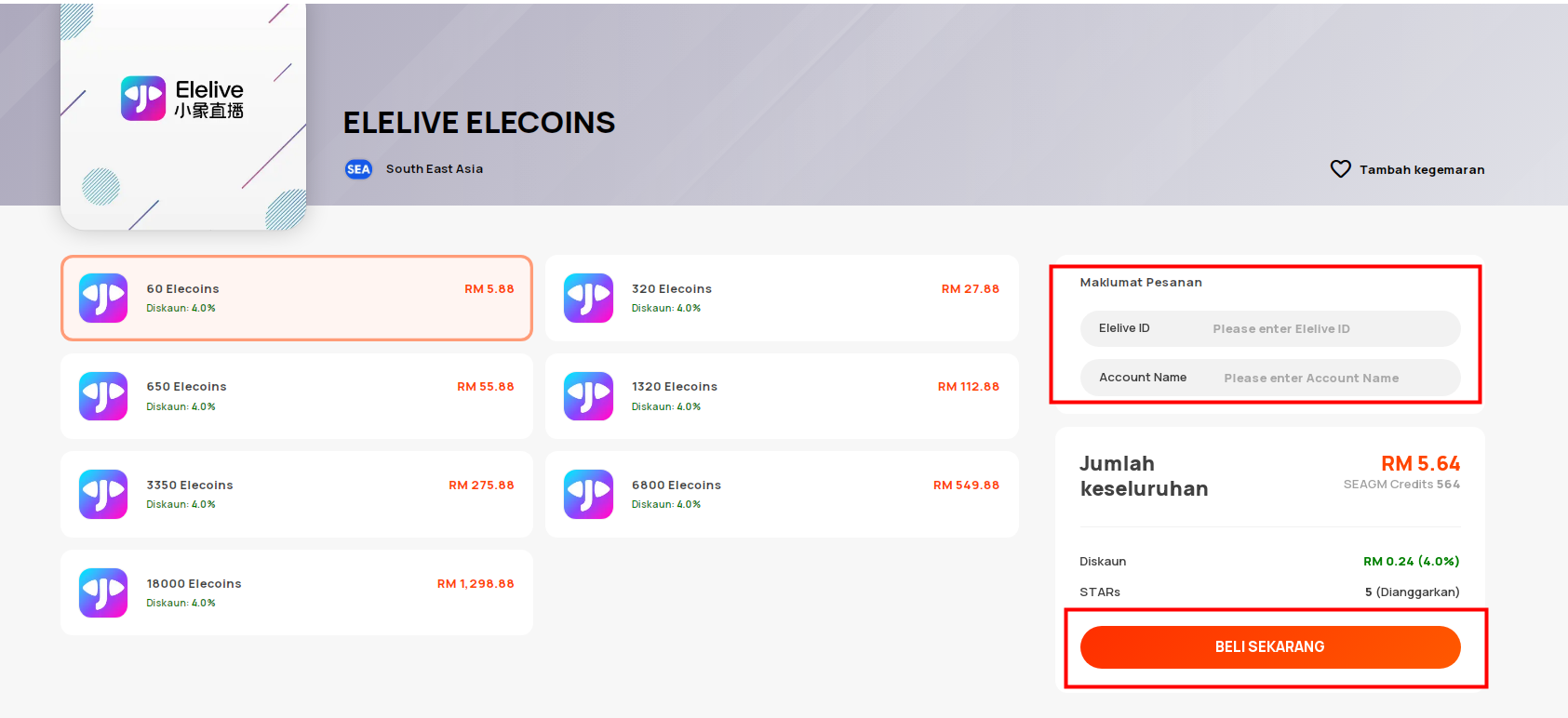Focus the Account Name input field

click(1270, 378)
